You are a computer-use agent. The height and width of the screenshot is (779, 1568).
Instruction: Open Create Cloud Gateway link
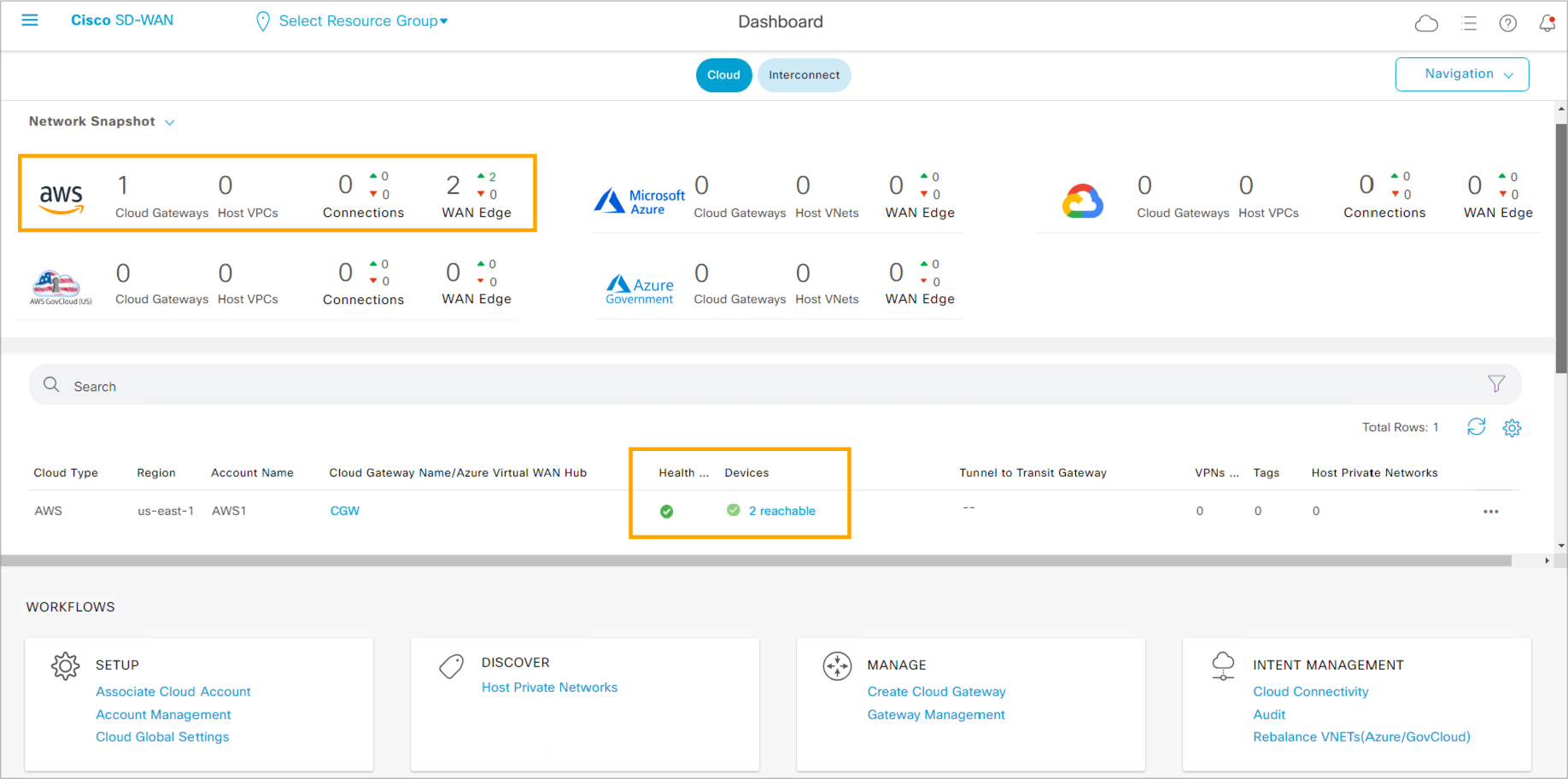coord(936,692)
